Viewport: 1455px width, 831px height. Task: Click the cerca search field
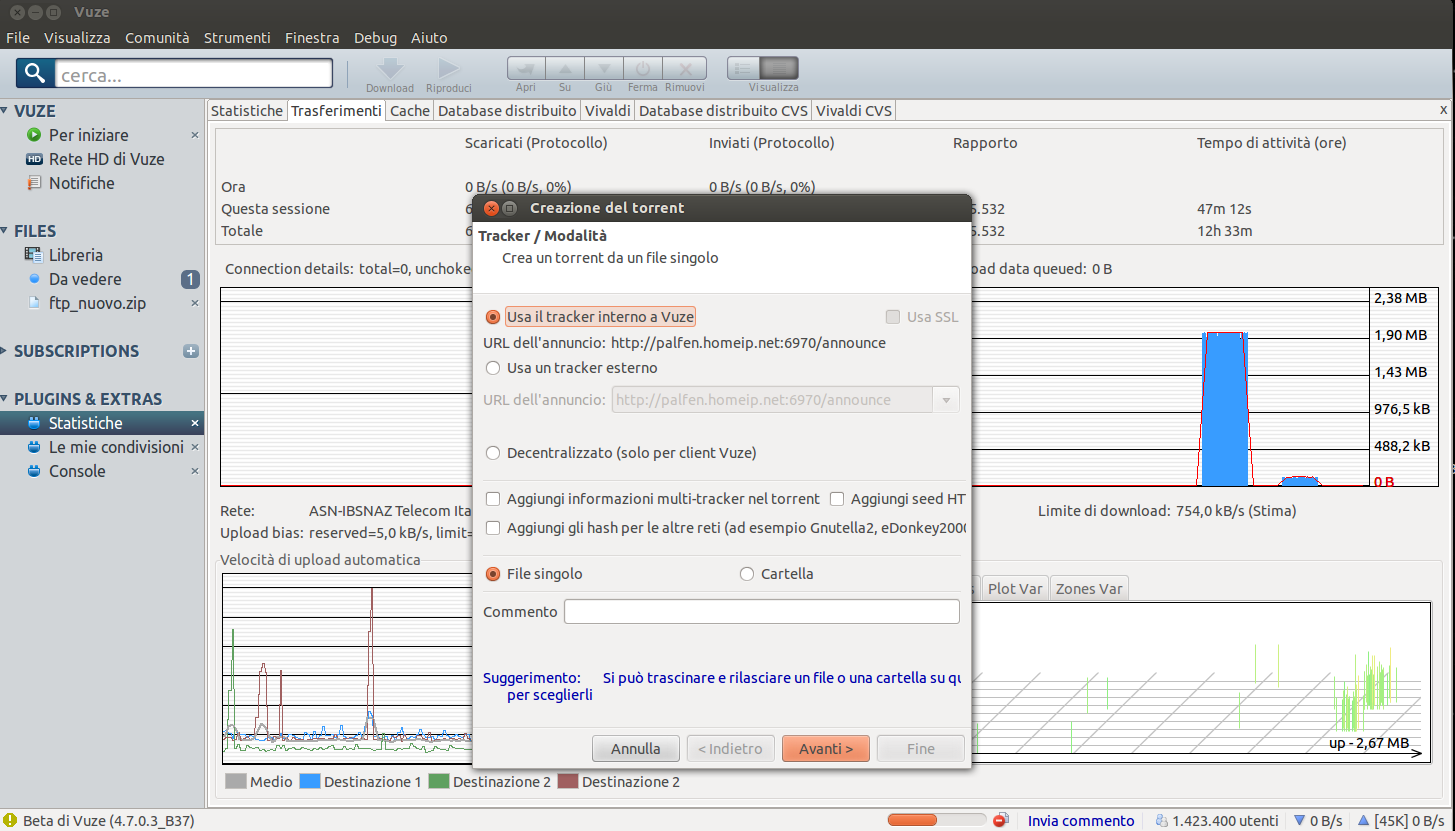click(x=193, y=74)
